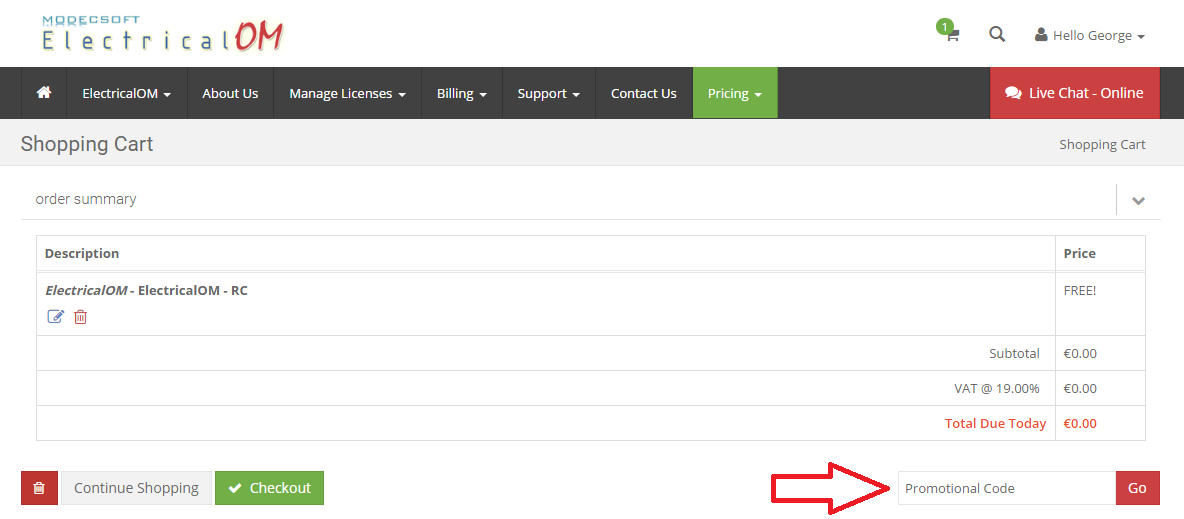Empty the cart with red trash button
1184x519 pixels.
[39, 488]
